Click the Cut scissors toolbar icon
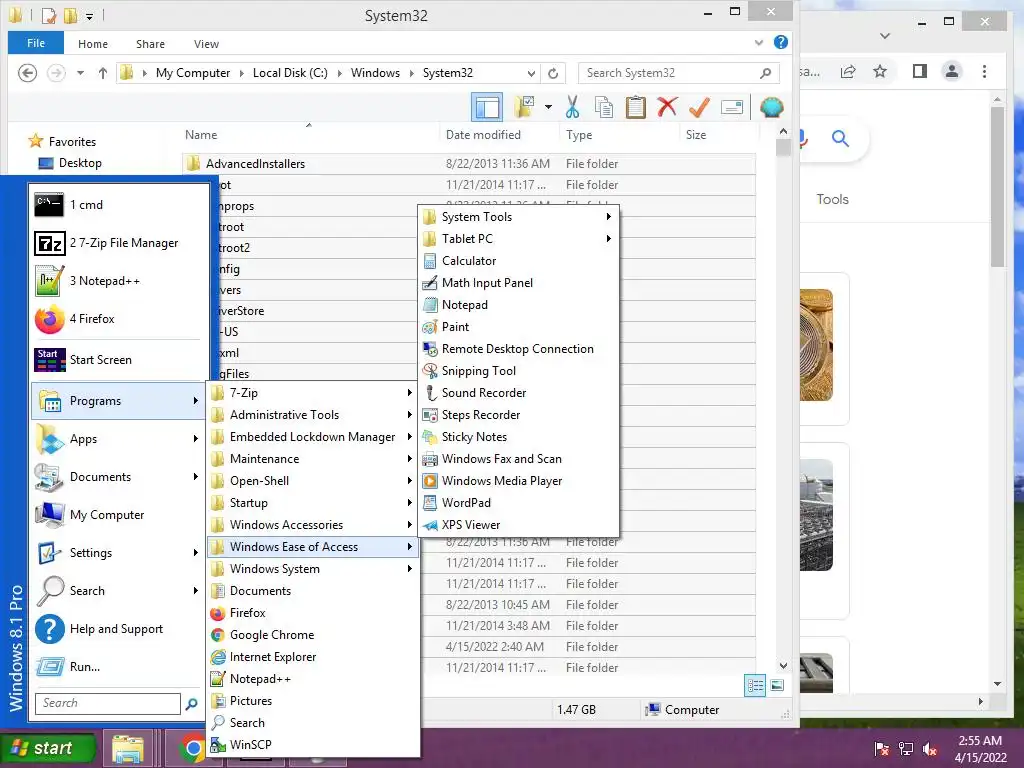 tap(573, 107)
